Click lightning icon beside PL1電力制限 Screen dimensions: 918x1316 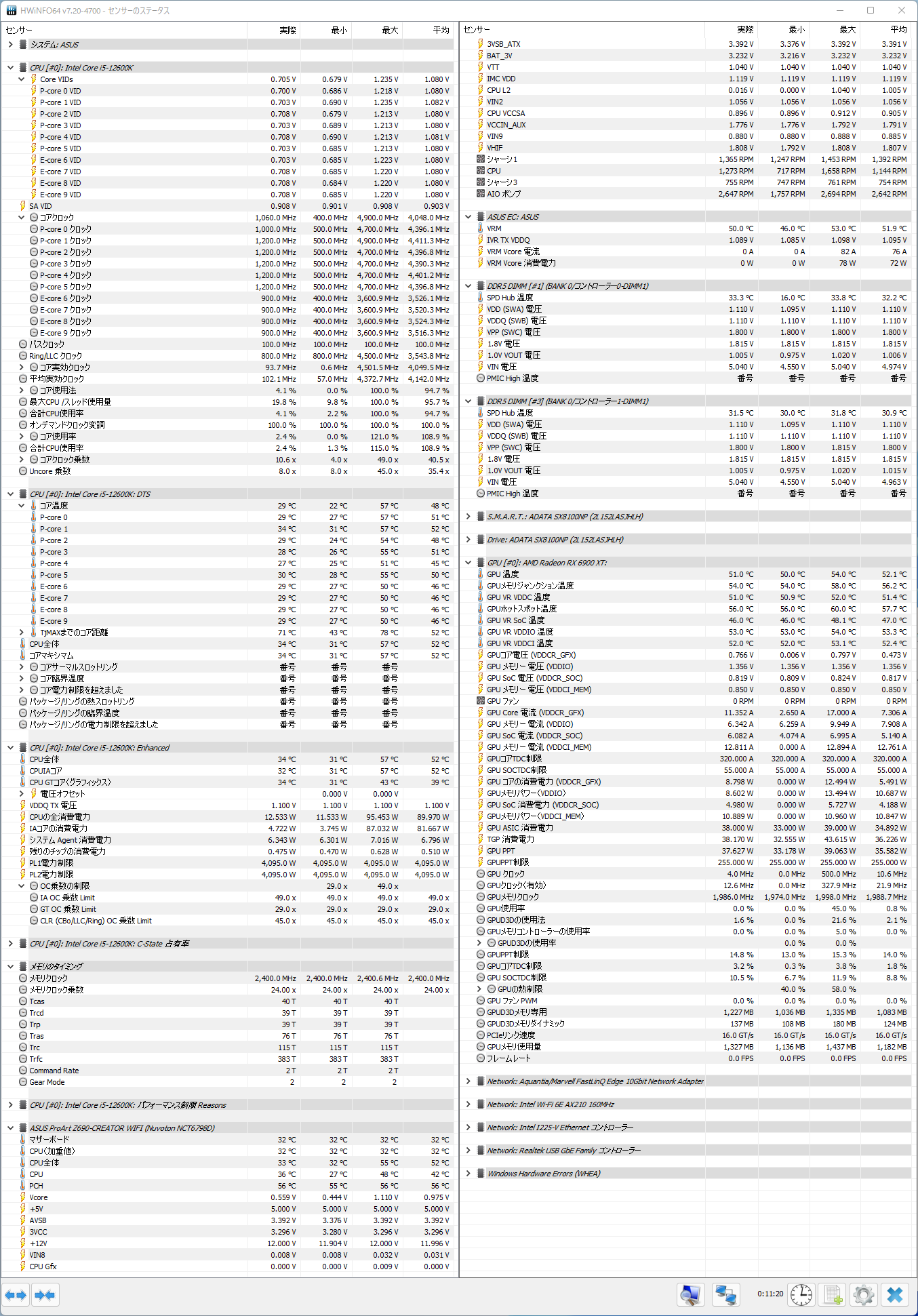coord(22,863)
